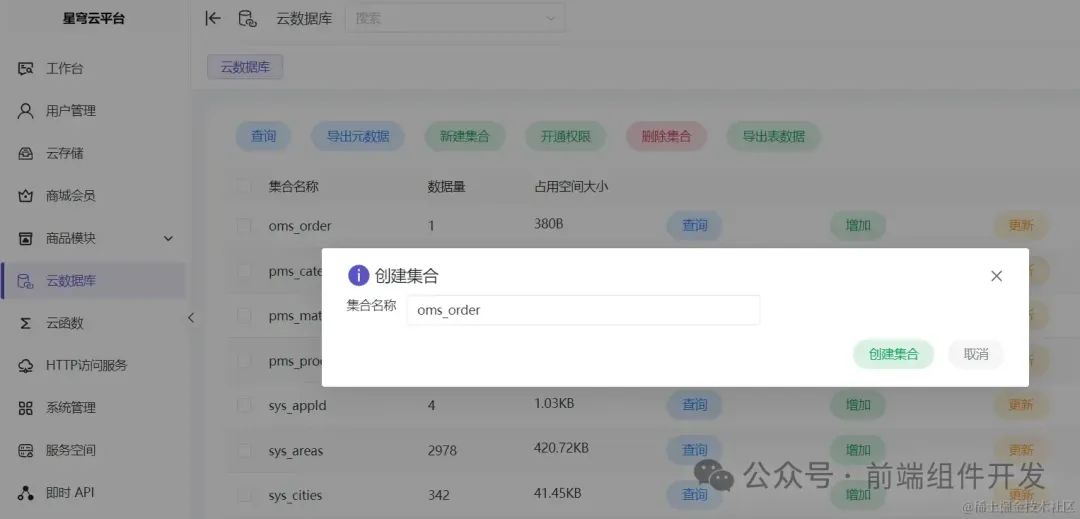This screenshot has height=519, width=1080.
Task: Click the sys_areas collection name
Action: pos(295,452)
